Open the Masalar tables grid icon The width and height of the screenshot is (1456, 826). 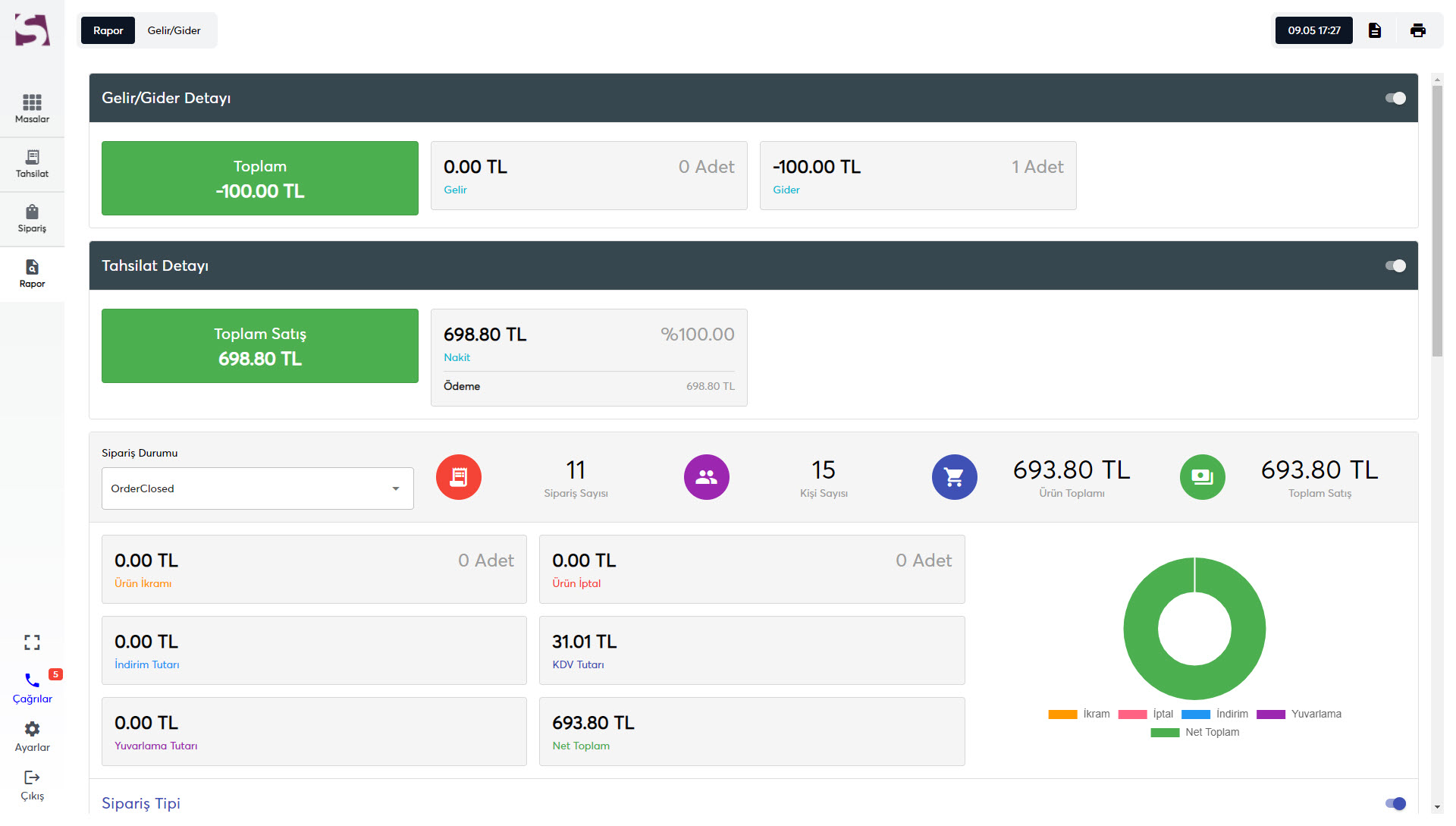pos(32,102)
